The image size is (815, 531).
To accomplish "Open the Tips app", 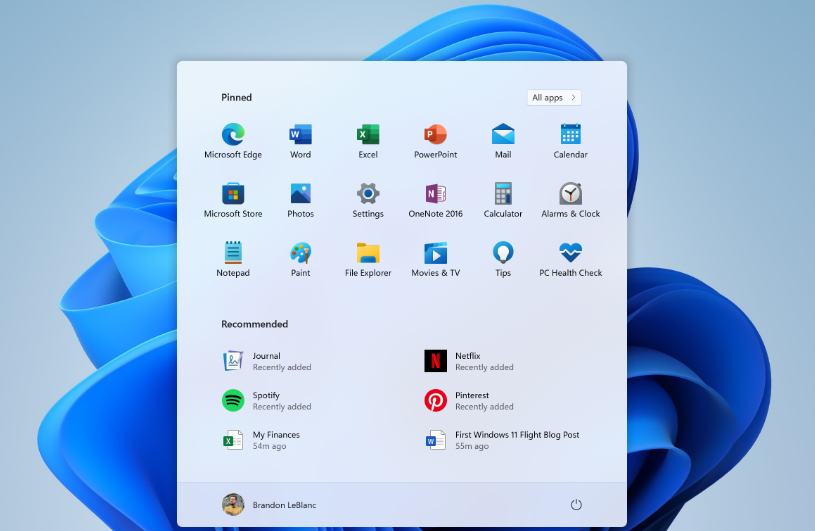I will click(503, 259).
